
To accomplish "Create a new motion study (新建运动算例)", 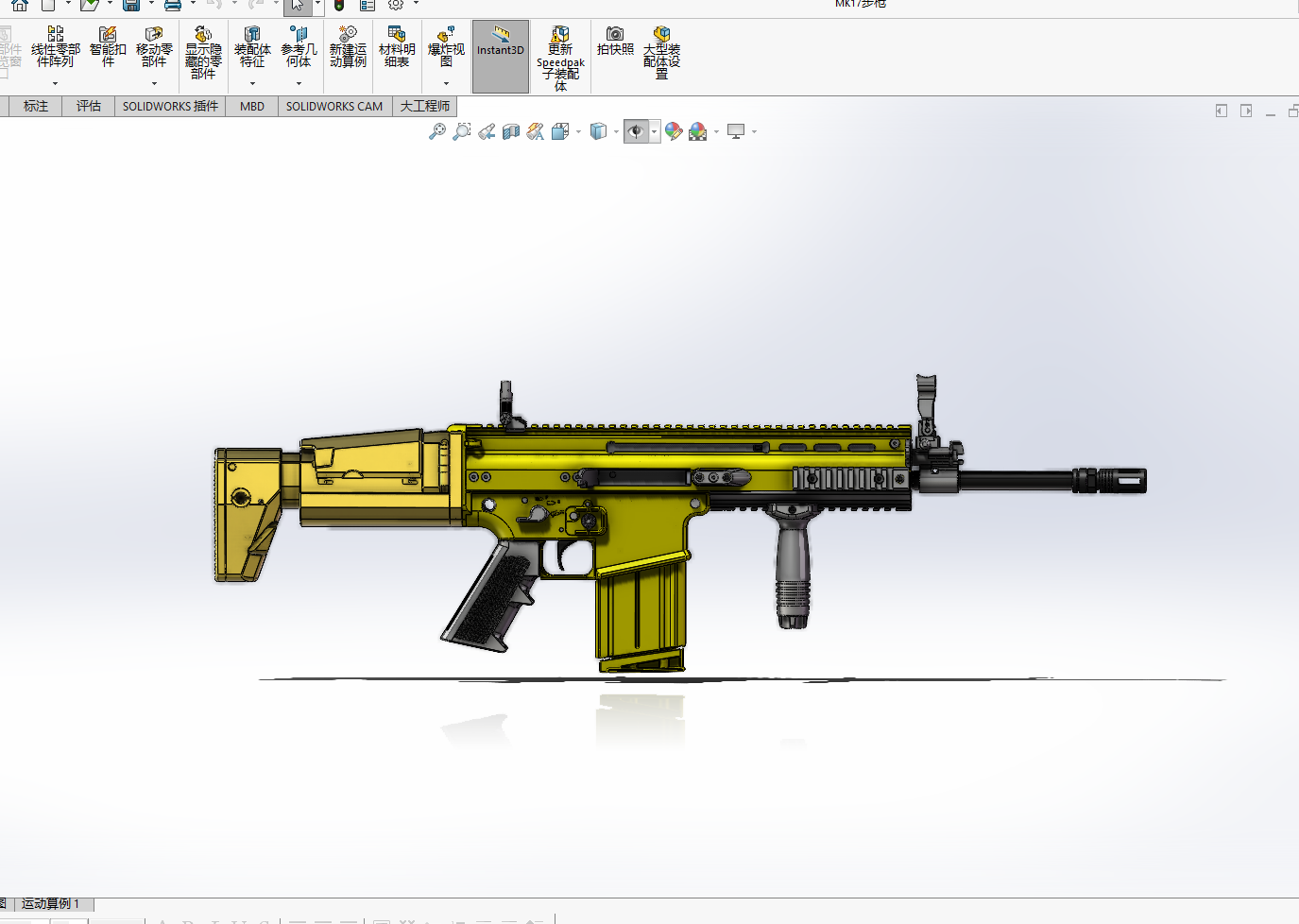I will point(348,47).
